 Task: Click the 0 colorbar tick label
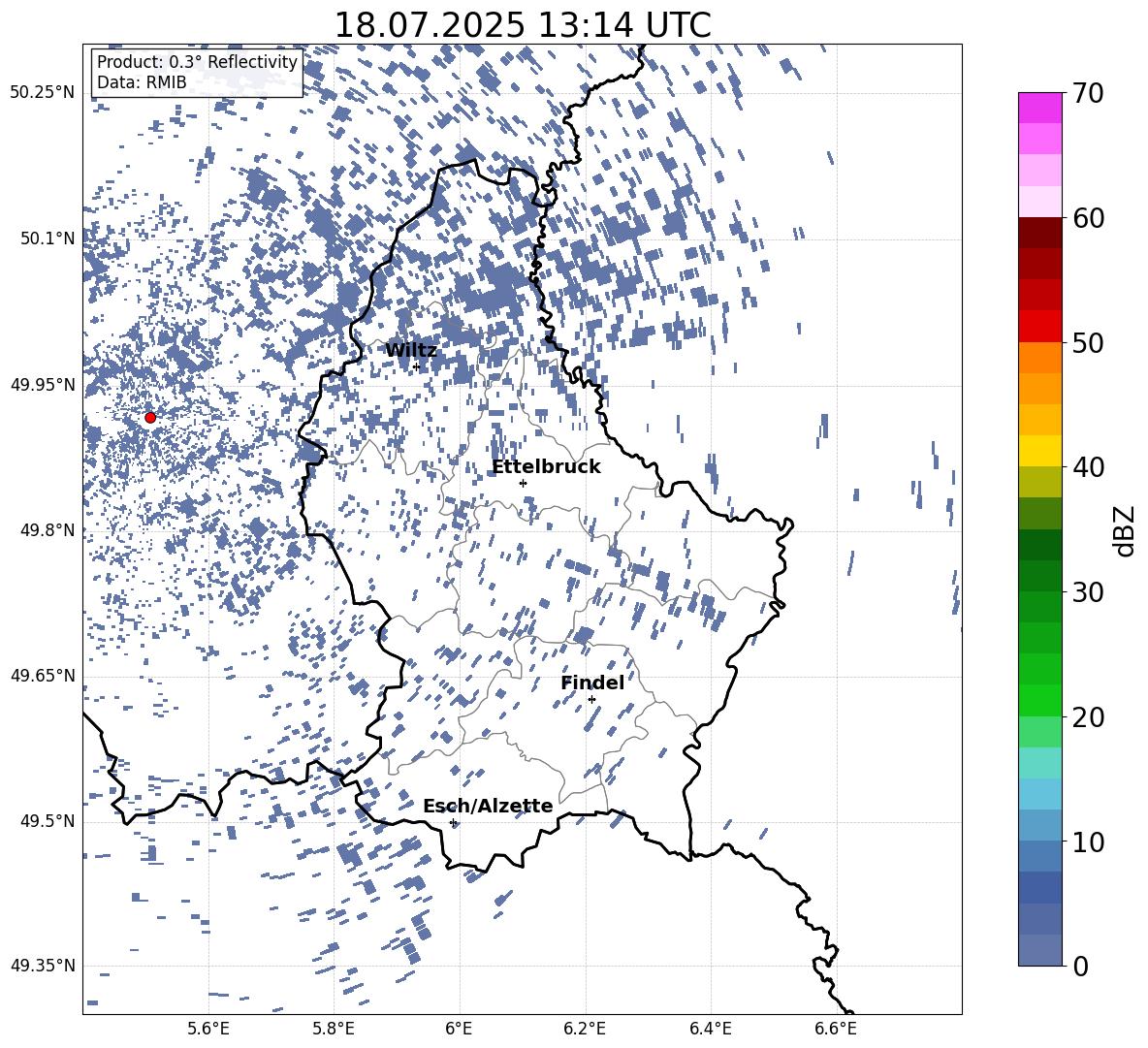(x=1080, y=966)
